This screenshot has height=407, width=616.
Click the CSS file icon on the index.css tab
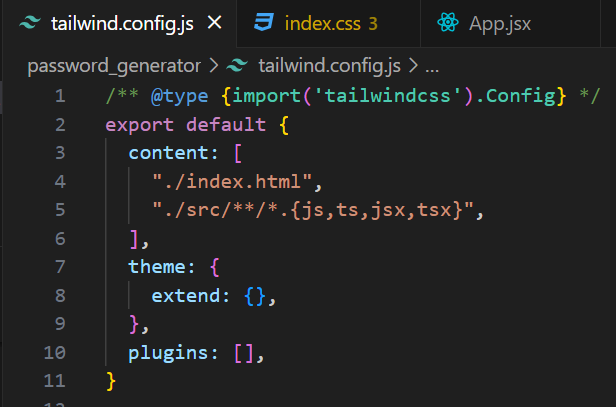(263, 23)
